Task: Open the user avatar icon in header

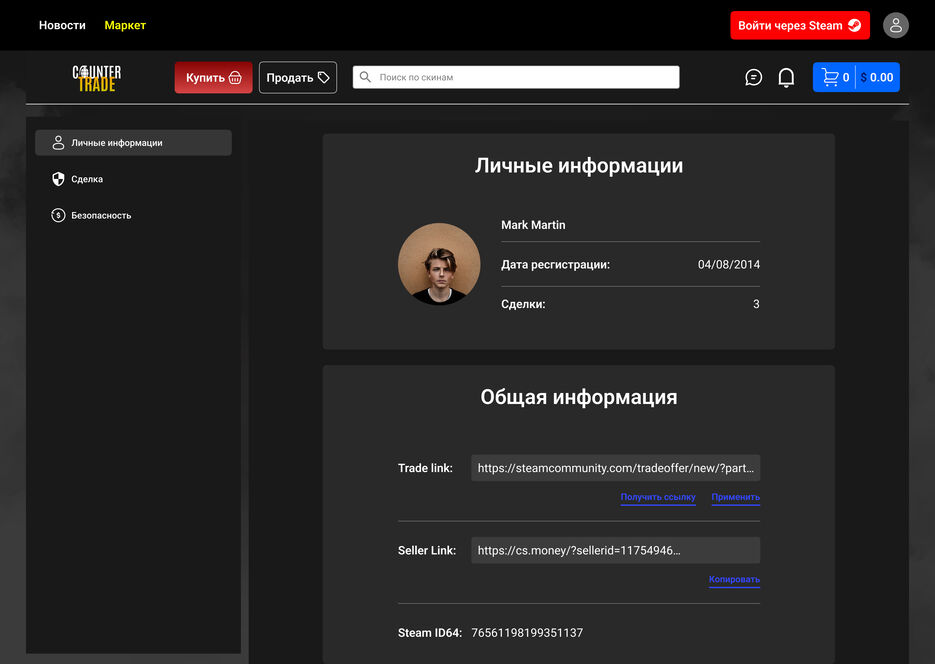Action: pos(895,26)
